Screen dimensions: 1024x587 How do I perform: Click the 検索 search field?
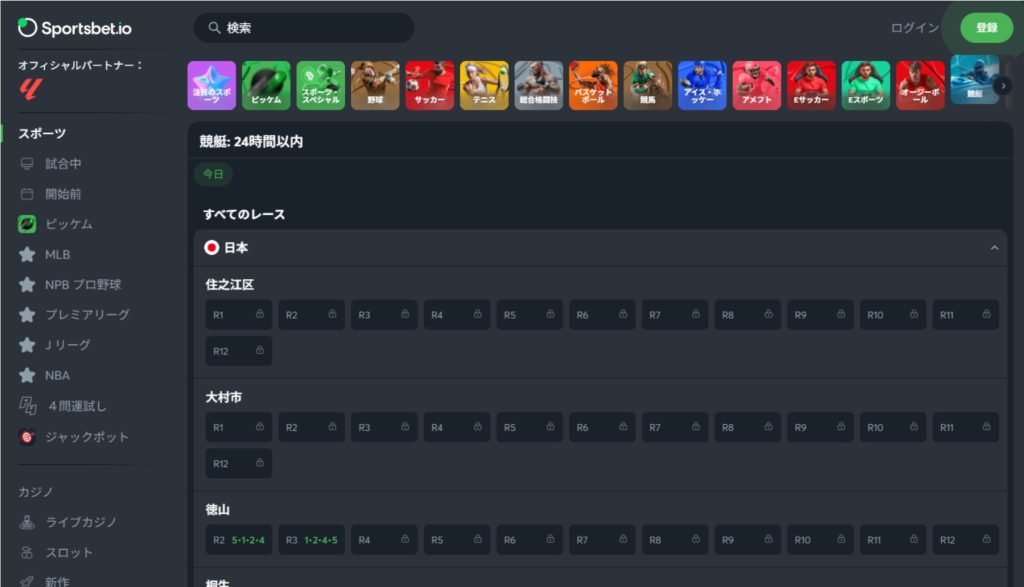[x=304, y=28]
